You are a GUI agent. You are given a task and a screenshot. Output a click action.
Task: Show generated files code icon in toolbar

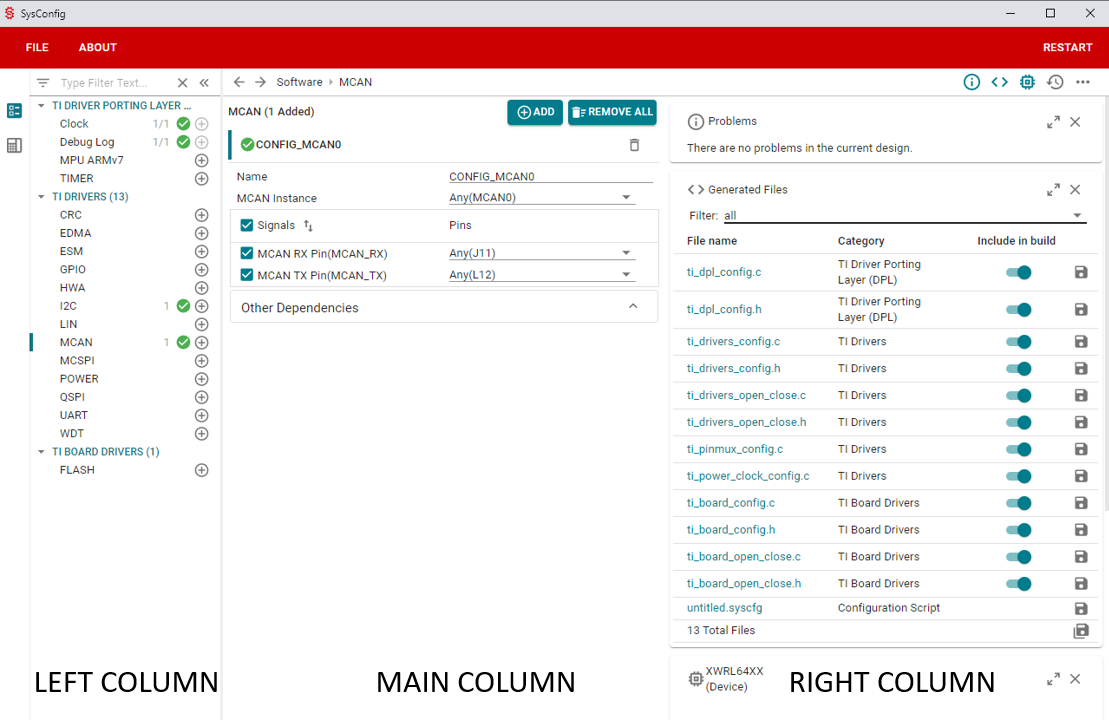coord(999,82)
